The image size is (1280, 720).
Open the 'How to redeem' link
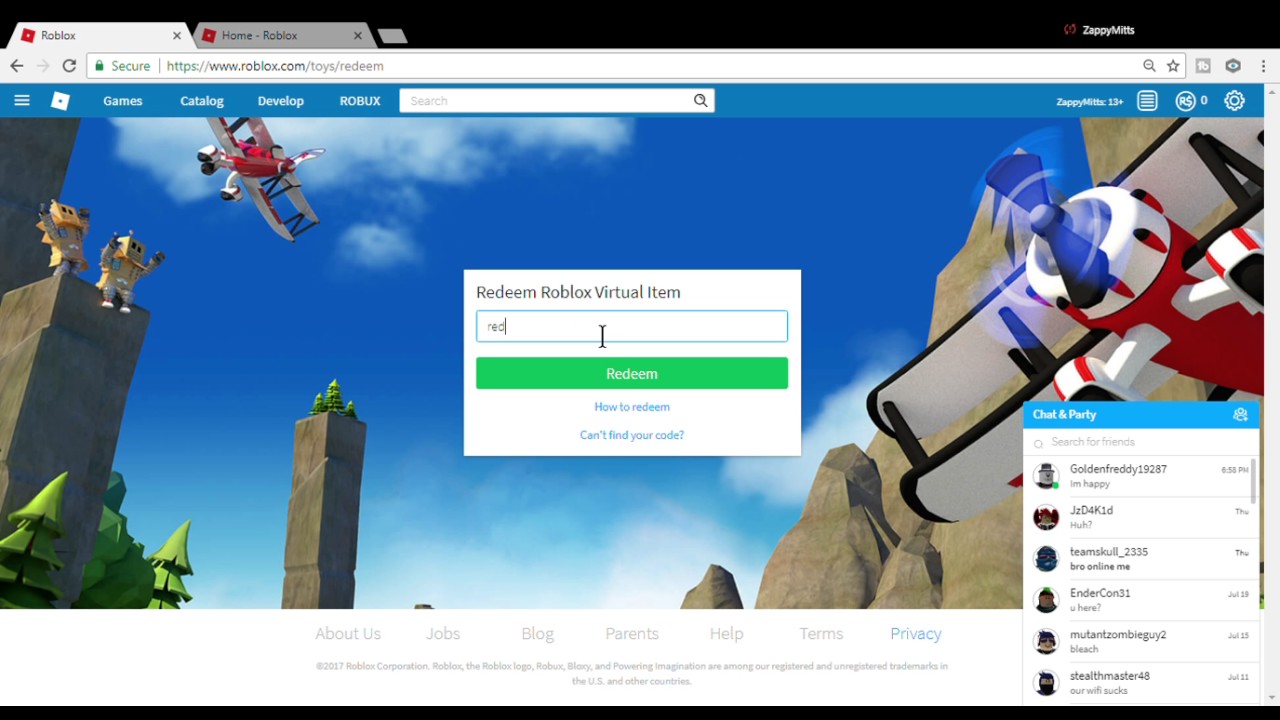[x=632, y=407]
